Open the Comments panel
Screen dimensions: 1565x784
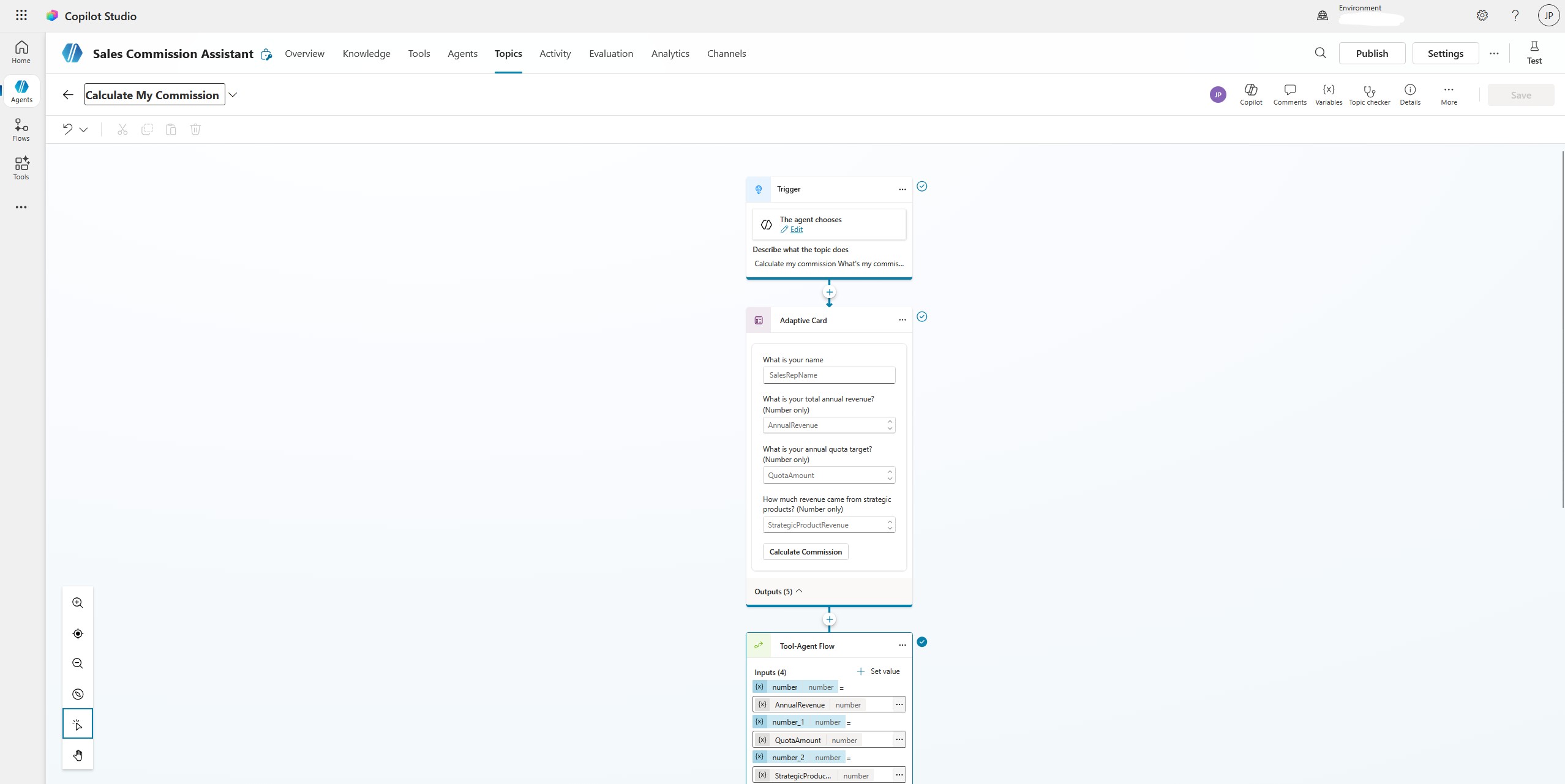coord(1289,94)
